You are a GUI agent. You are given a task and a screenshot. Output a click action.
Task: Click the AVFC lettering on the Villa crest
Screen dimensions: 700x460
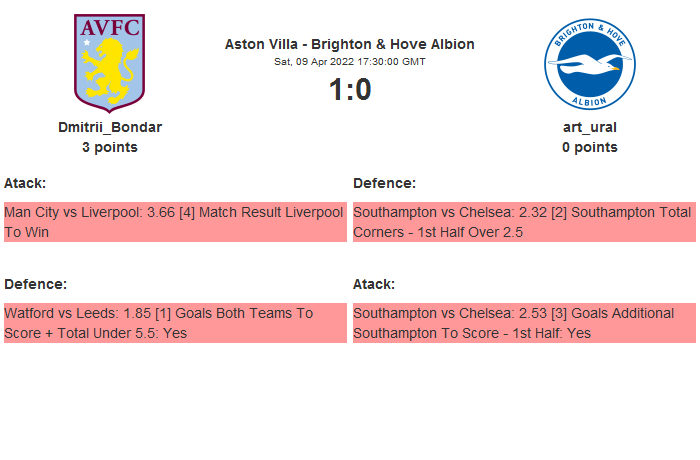pyautogui.click(x=110, y=29)
